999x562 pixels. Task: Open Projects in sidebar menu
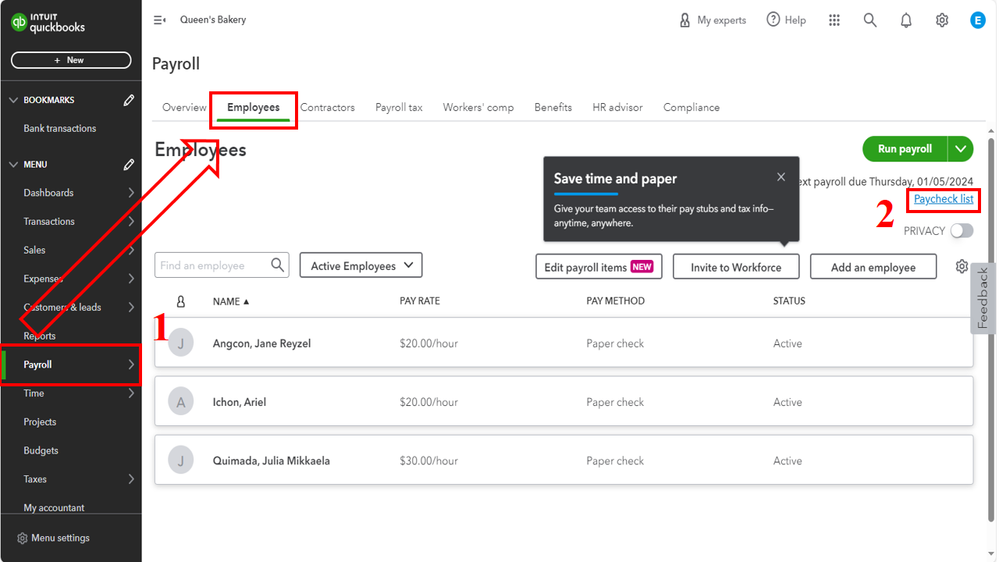click(40, 422)
